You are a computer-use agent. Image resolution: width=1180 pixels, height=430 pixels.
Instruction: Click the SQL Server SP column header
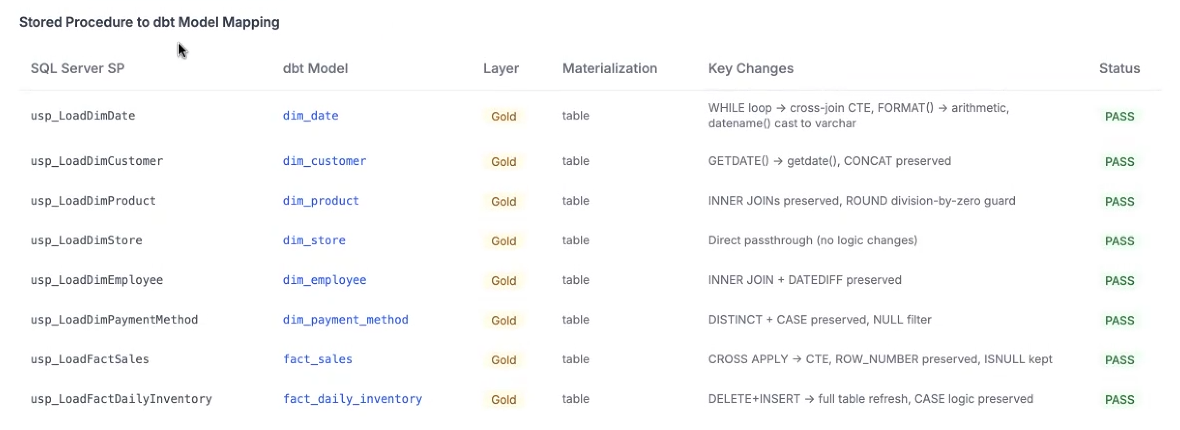[78, 68]
